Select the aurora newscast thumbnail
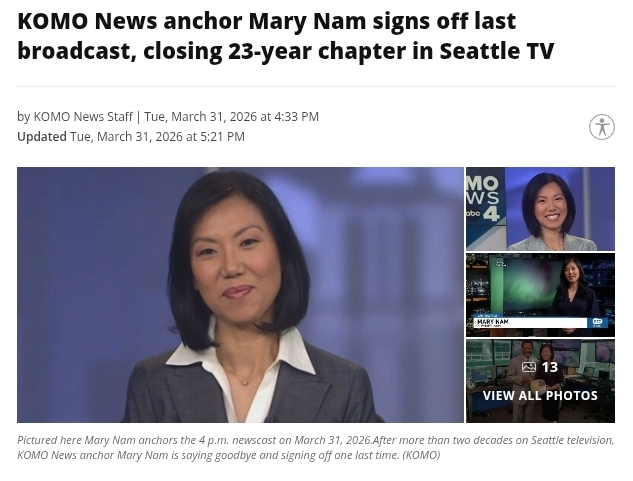 pos(540,295)
